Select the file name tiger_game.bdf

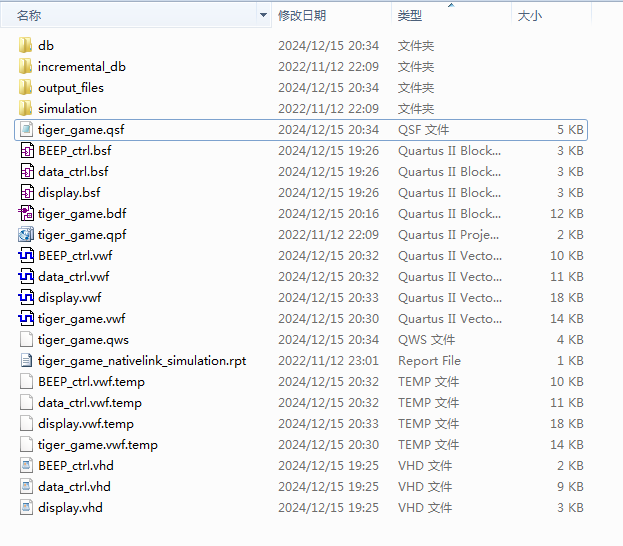coord(82,213)
